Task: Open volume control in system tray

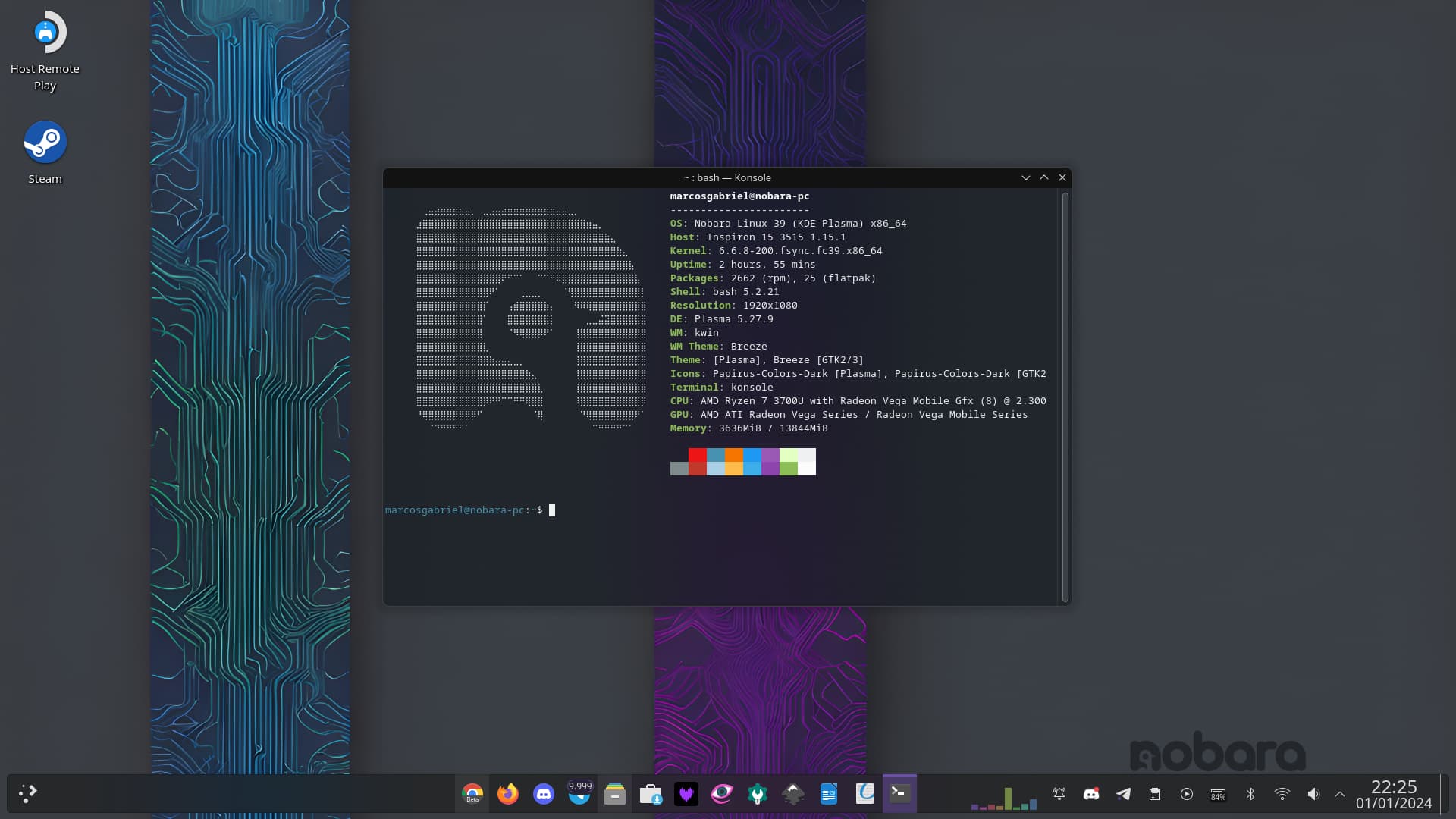Action: pyautogui.click(x=1313, y=794)
